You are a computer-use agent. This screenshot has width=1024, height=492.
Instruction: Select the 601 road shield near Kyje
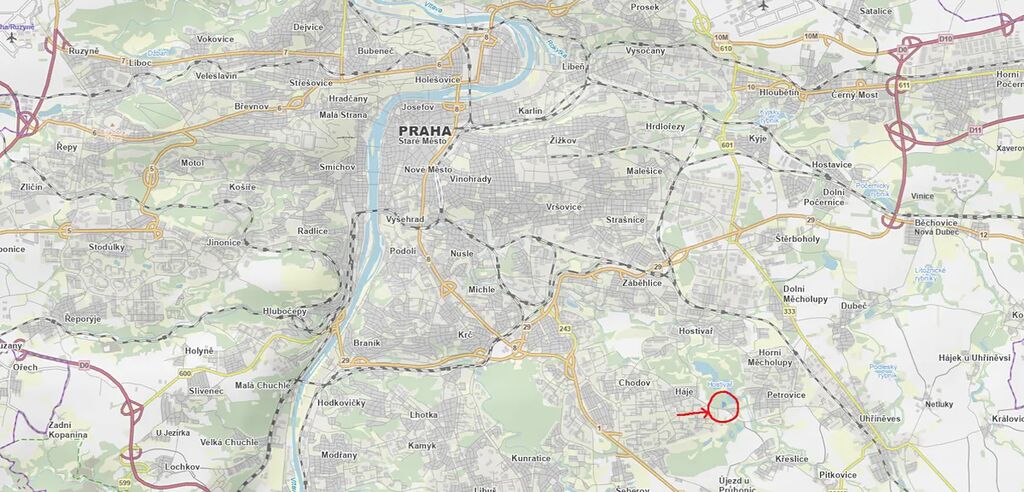click(727, 145)
